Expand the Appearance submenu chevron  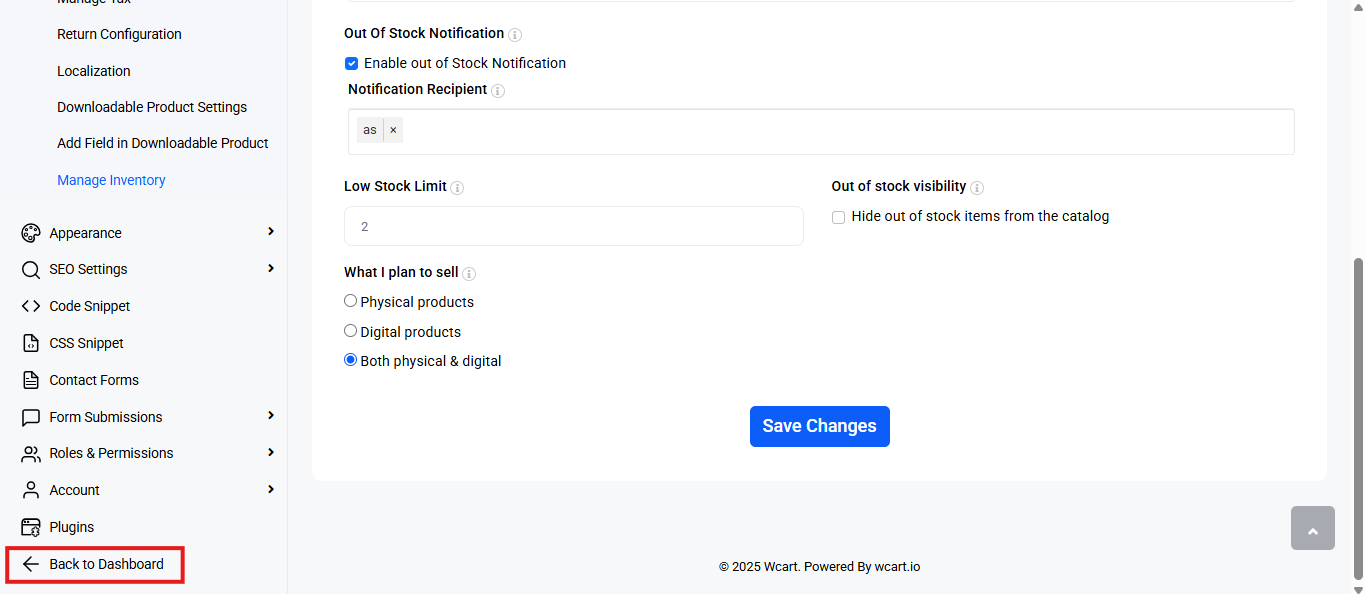click(x=270, y=232)
